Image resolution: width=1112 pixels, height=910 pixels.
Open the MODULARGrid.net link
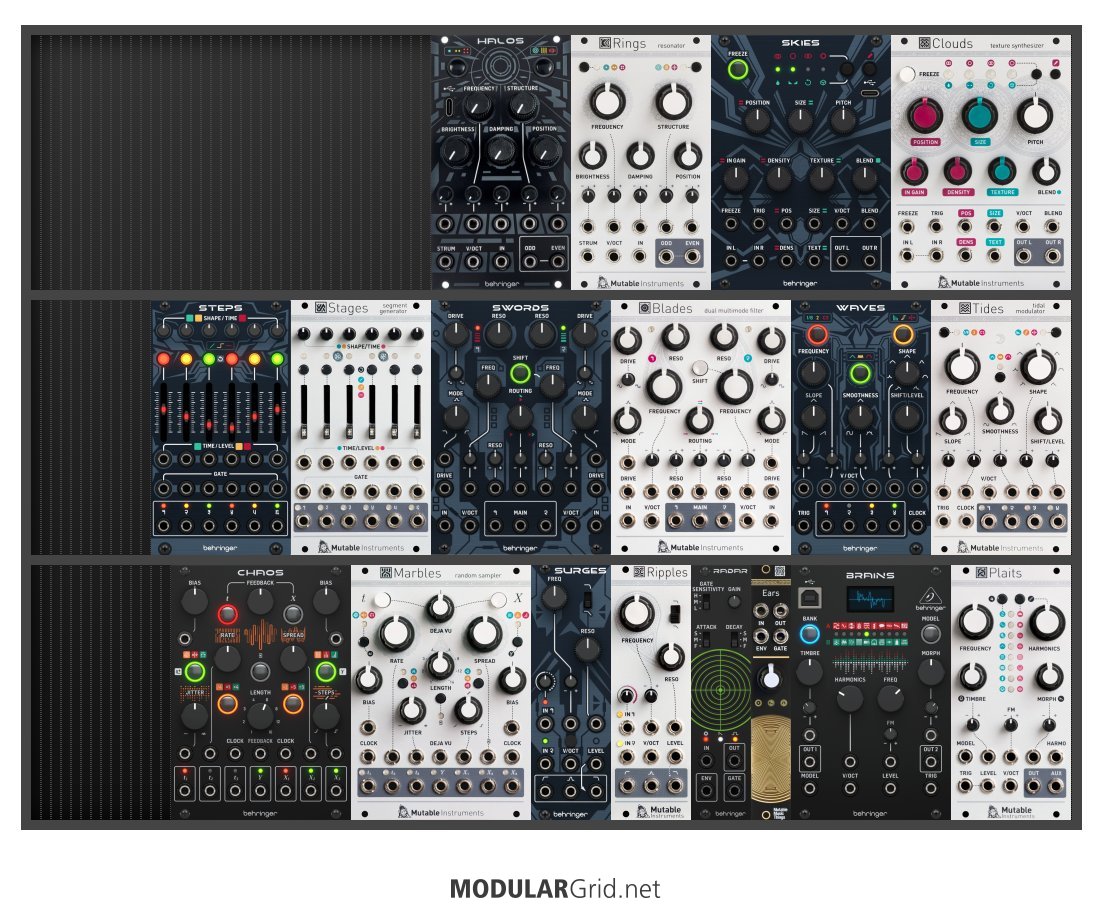555,889
